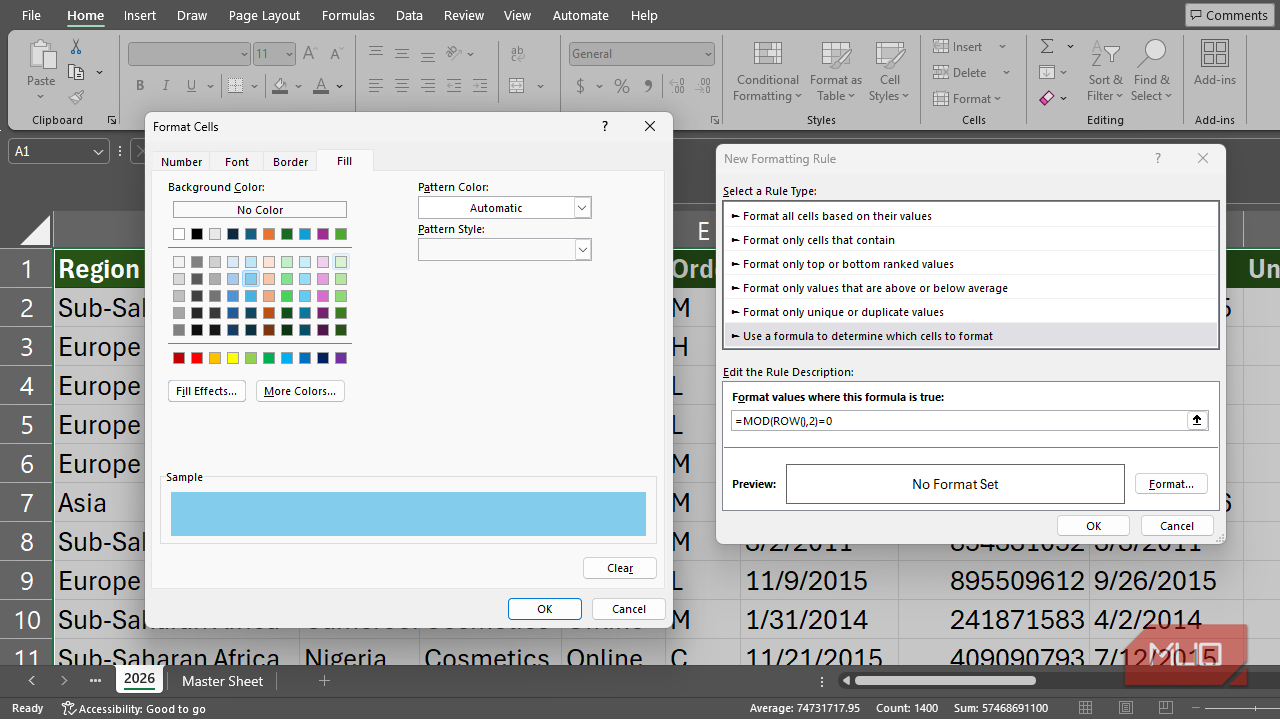
Task: Click the Accessibility status bar entry
Action: pyautogui.click(x=133, y=708)
